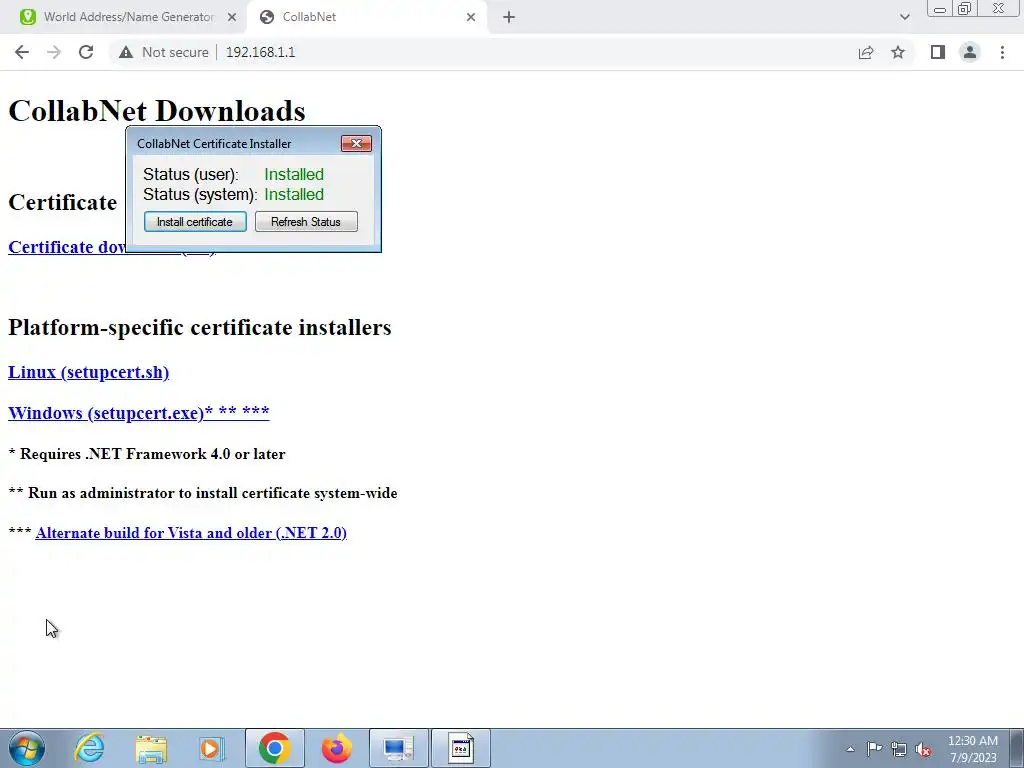Click the muted volume speaker icon

click(x=923, y=749)
